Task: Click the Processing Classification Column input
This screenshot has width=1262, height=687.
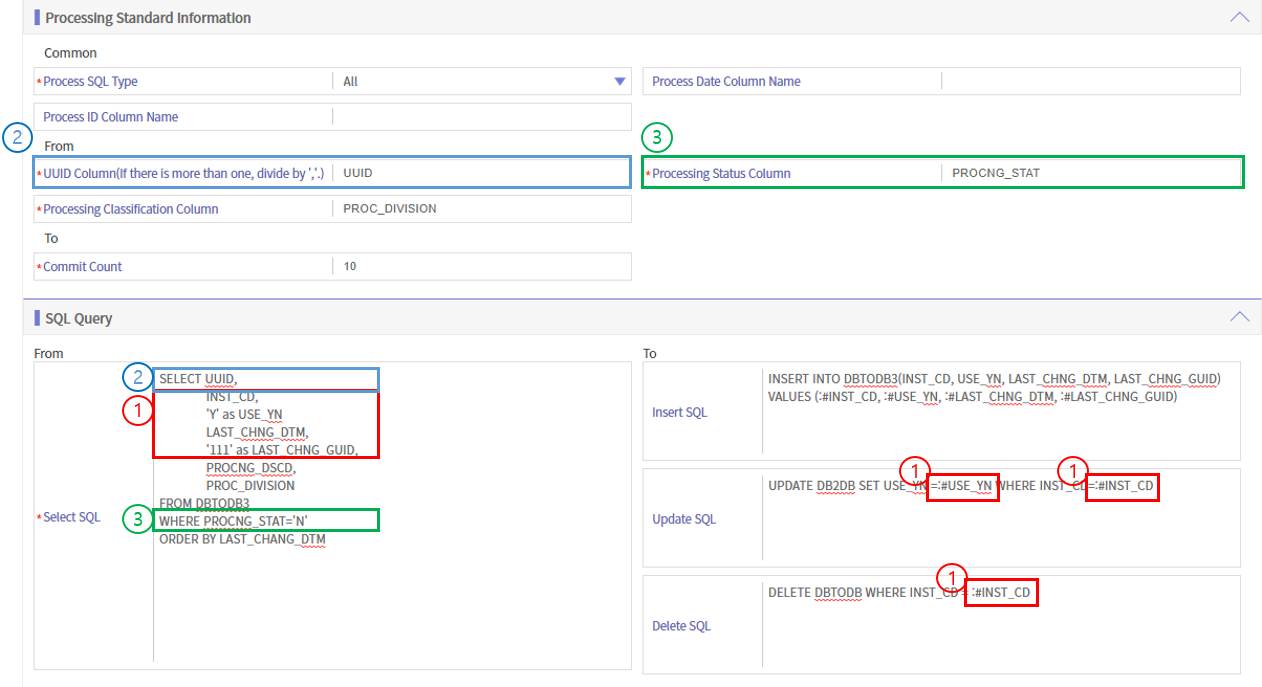Action: pos(480,209)
